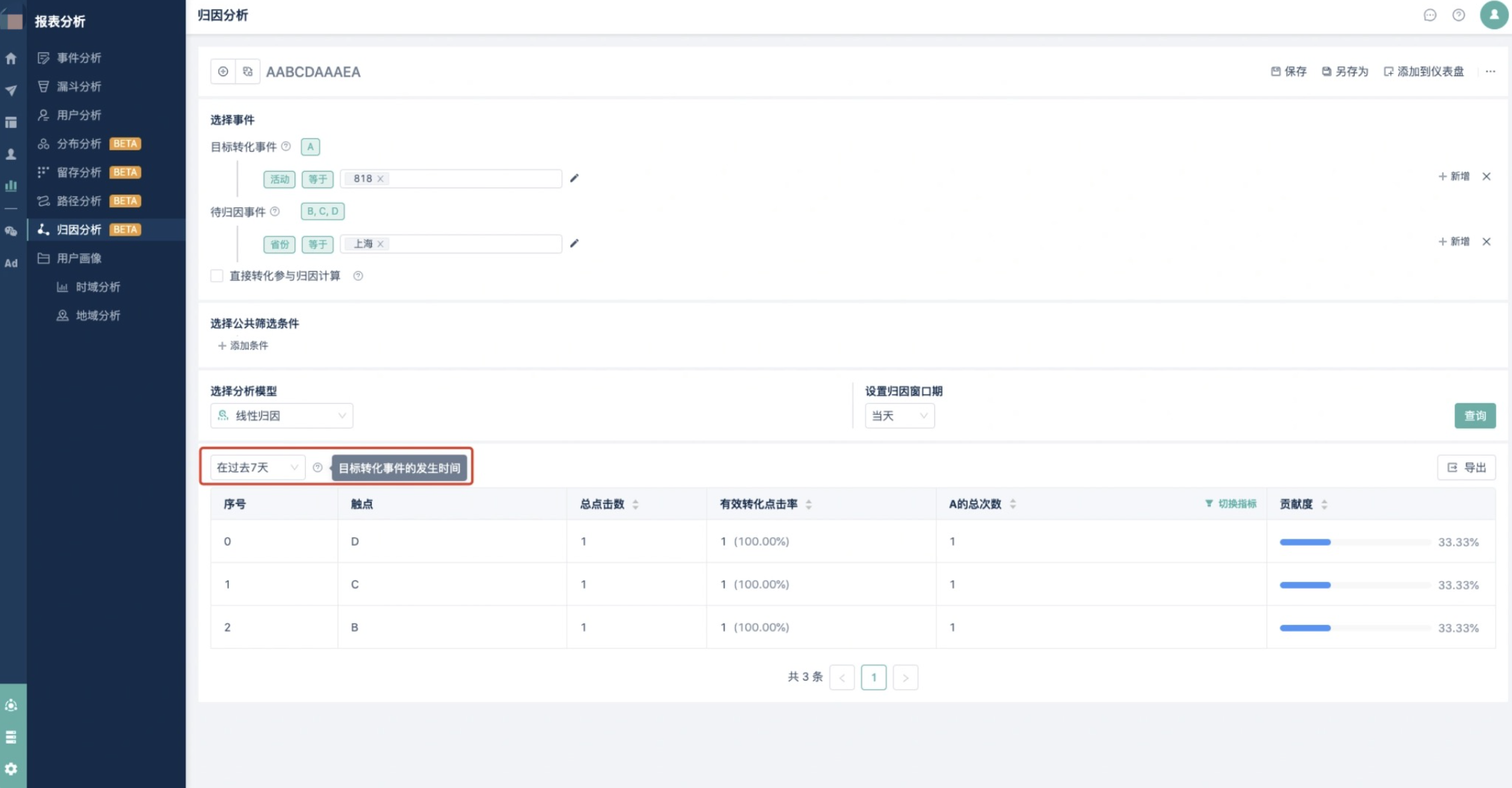Open the 在过去7天 date range dropdown

pos(258,468)
